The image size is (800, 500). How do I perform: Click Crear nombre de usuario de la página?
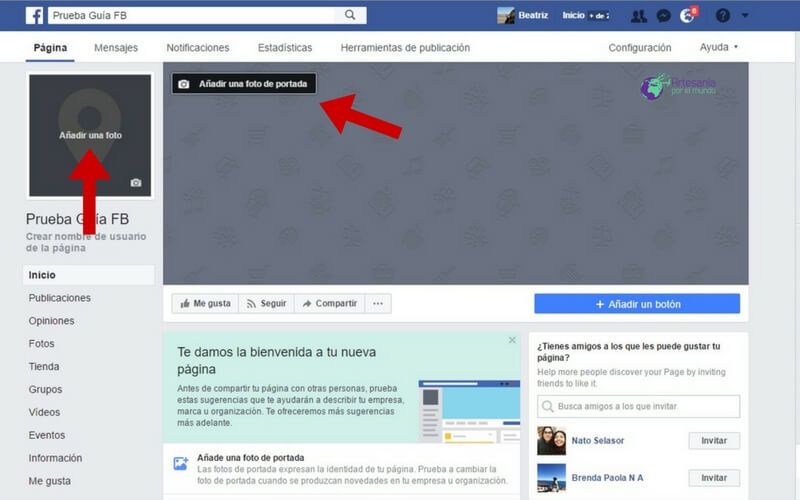(86, 242)
